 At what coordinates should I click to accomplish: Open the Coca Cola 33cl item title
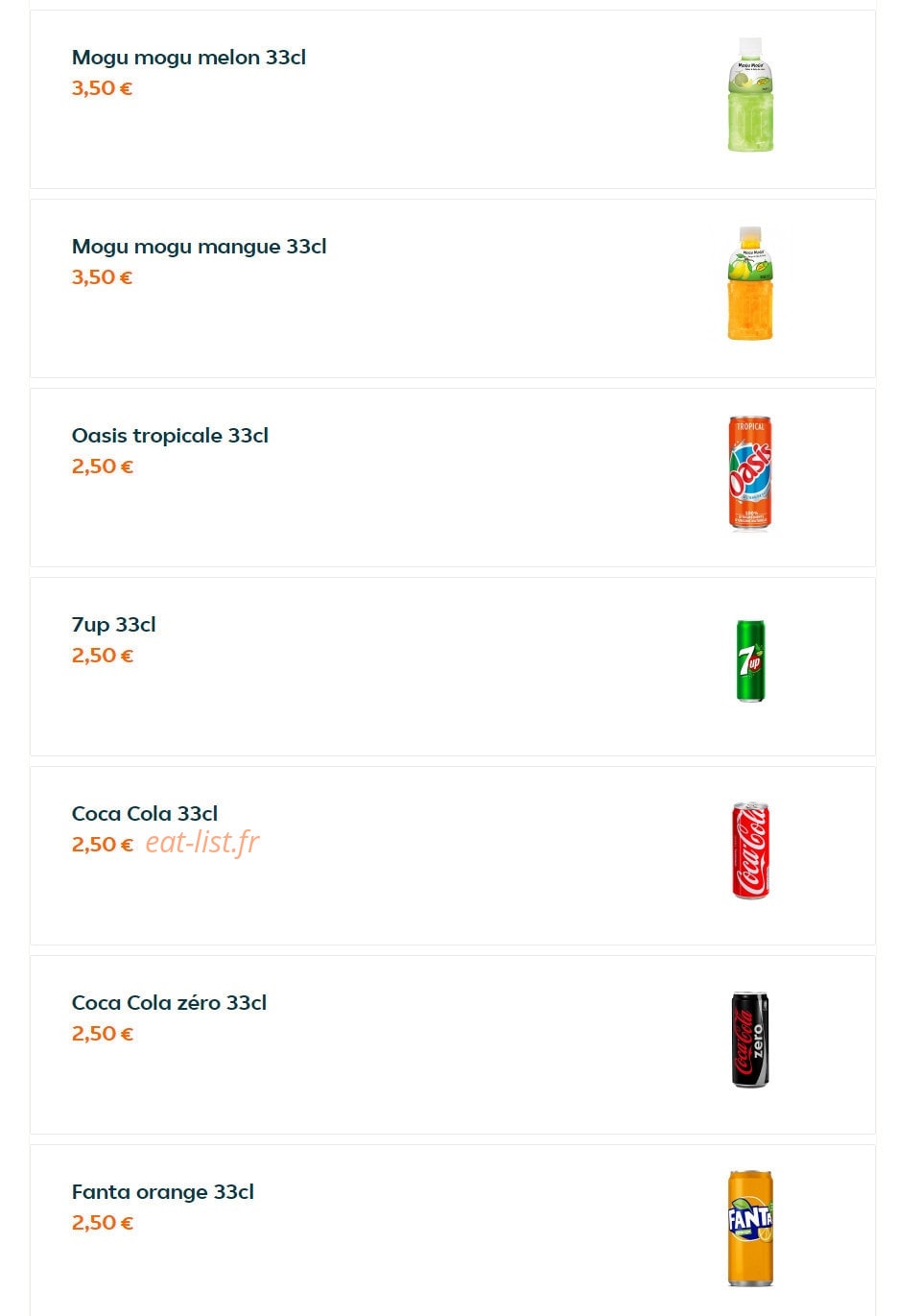145,814
